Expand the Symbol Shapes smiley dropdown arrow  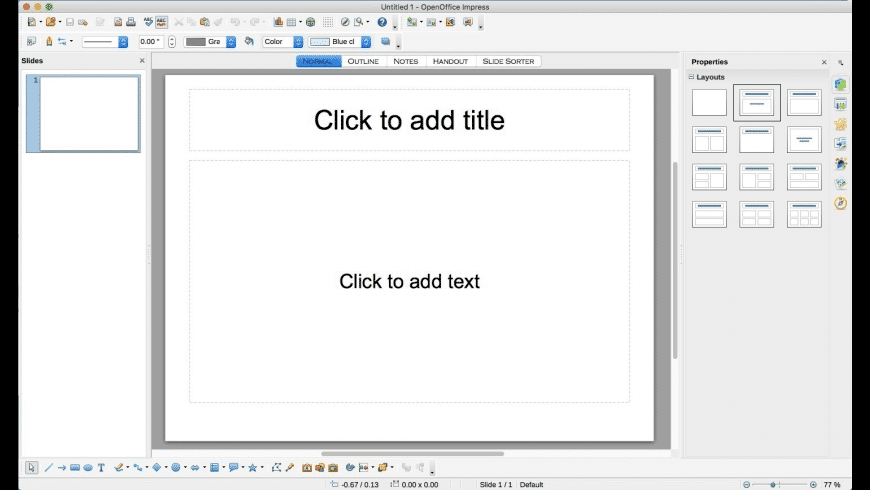(185, 468)
